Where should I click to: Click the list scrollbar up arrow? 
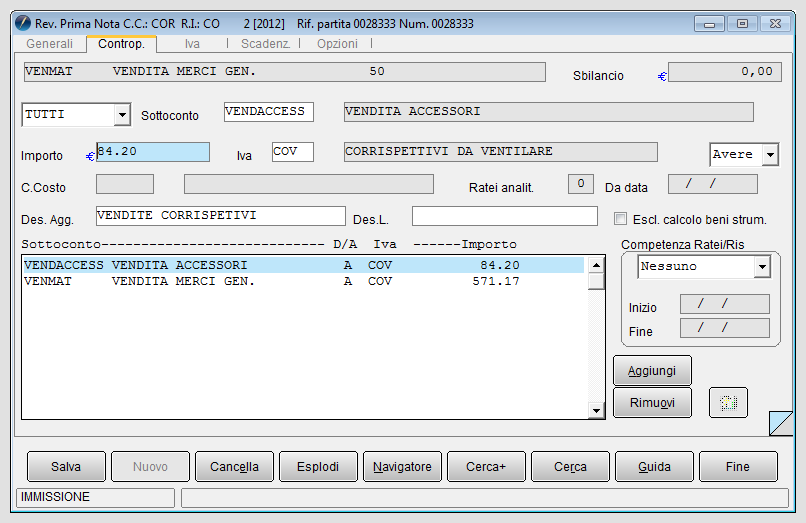click(x=596, y=265)
